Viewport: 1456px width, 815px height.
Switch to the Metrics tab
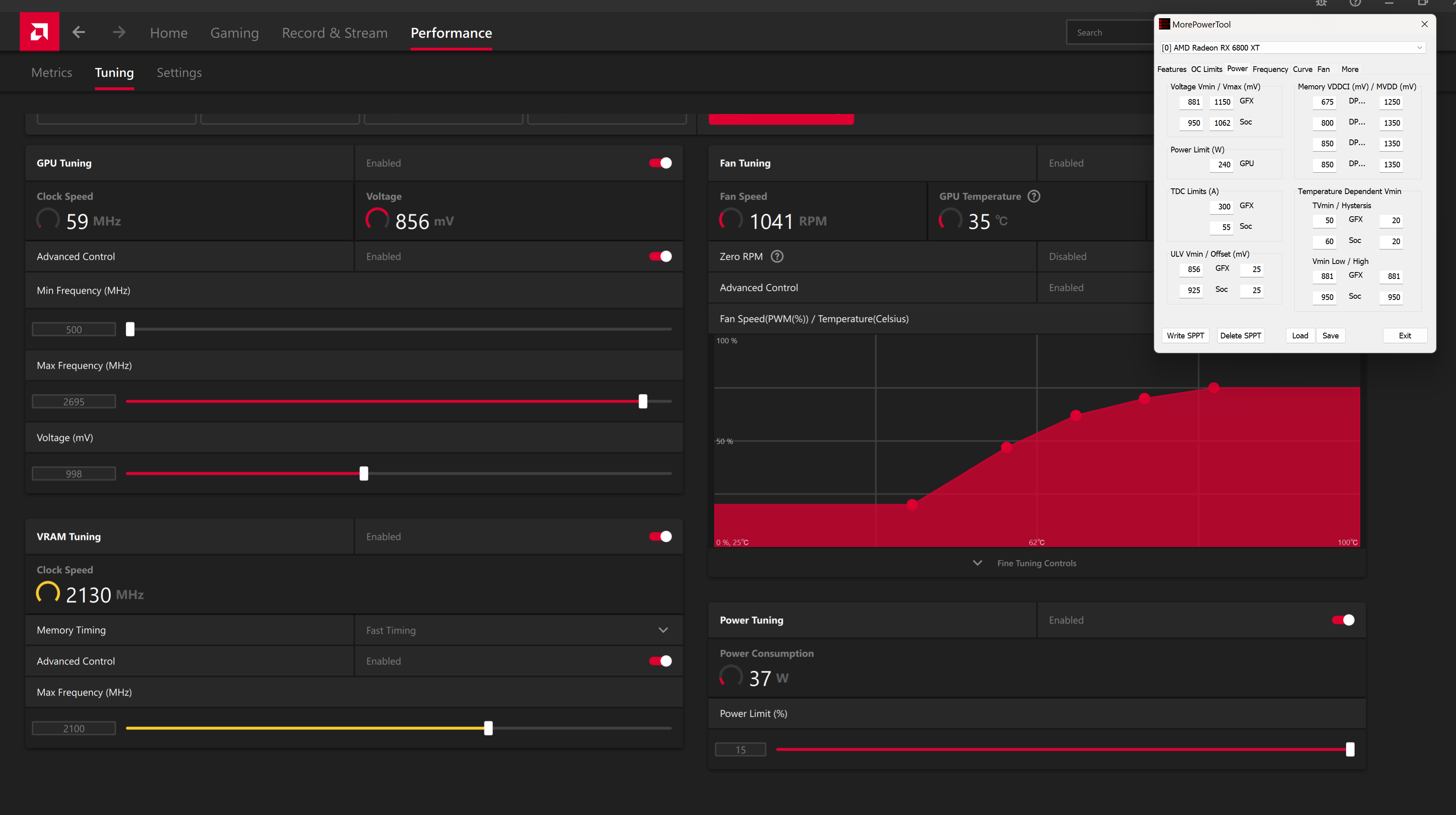(x=51, y=72)
